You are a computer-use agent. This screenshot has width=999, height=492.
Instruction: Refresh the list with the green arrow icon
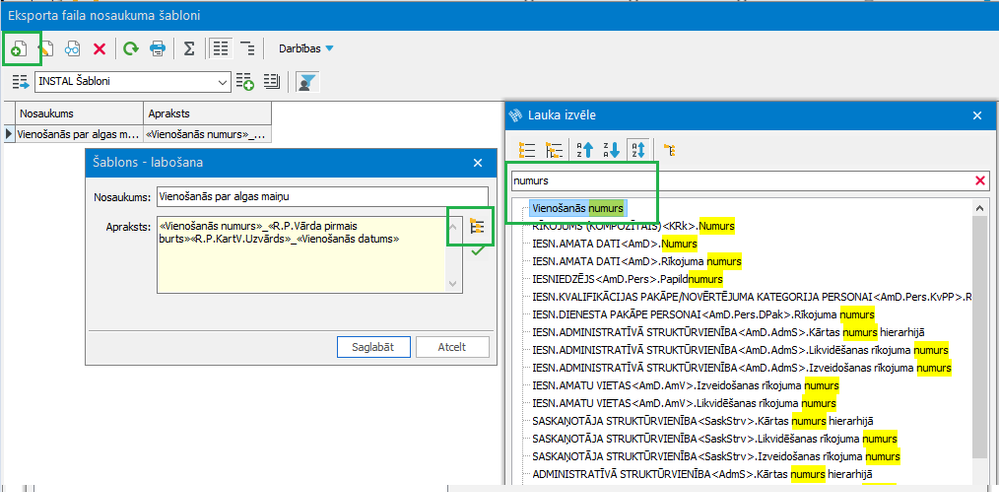click(131, 48)
